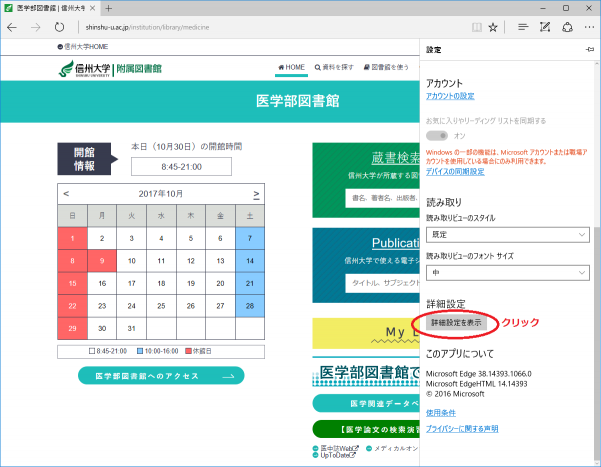Click the 医学部図書館へのアクセス button

coord(161,376)
